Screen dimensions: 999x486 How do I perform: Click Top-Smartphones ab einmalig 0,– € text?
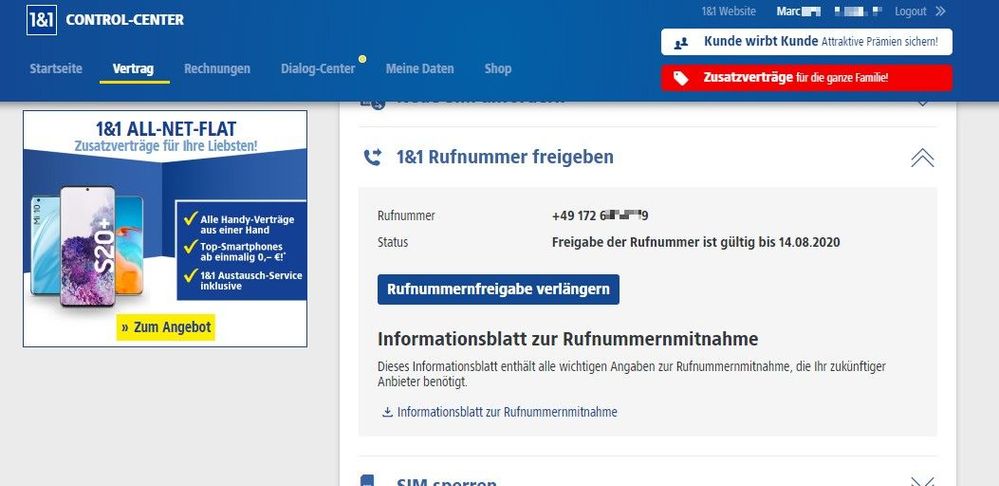(243, 252)
